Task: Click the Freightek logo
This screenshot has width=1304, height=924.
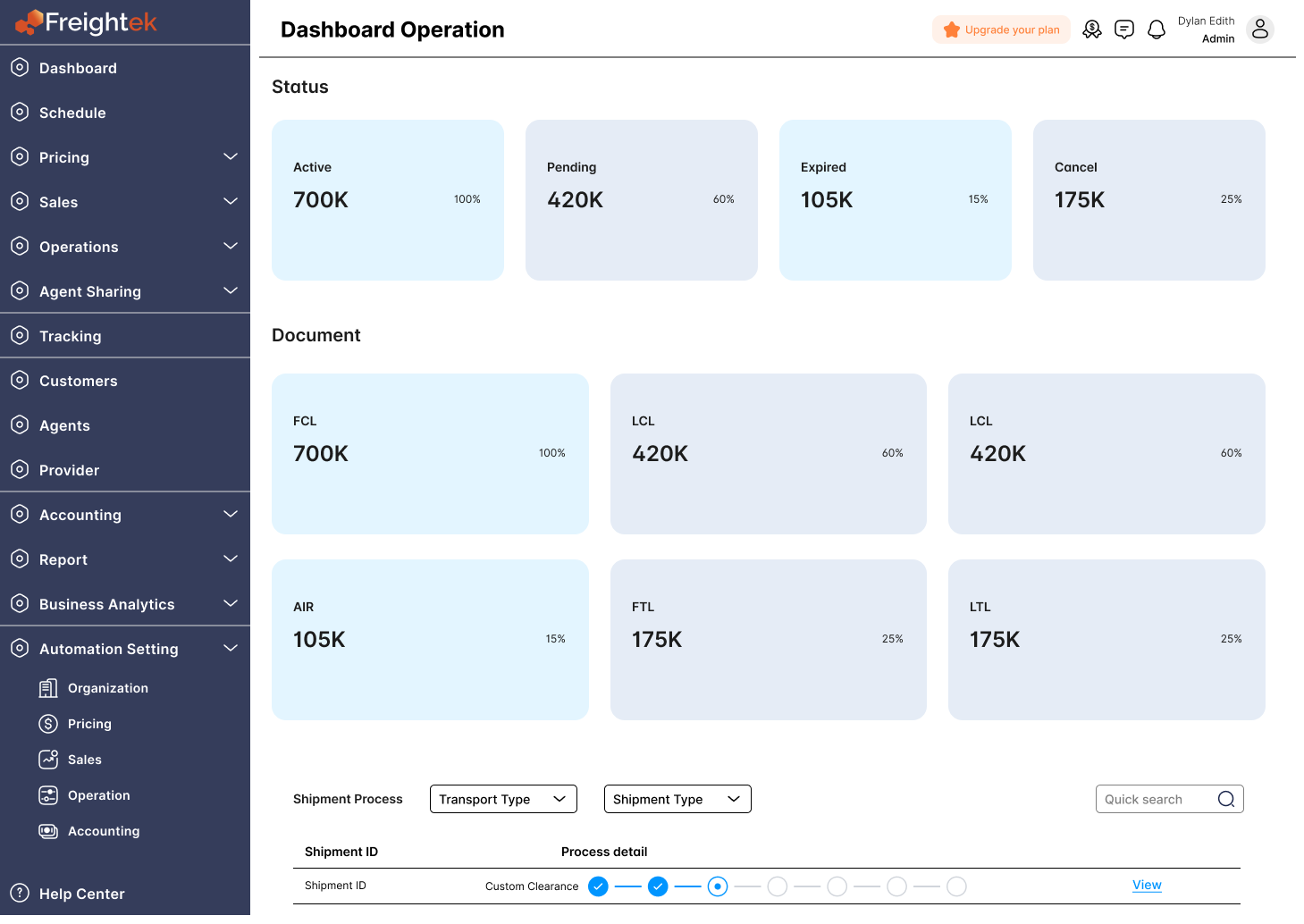Action: click(x=85, y=23)
